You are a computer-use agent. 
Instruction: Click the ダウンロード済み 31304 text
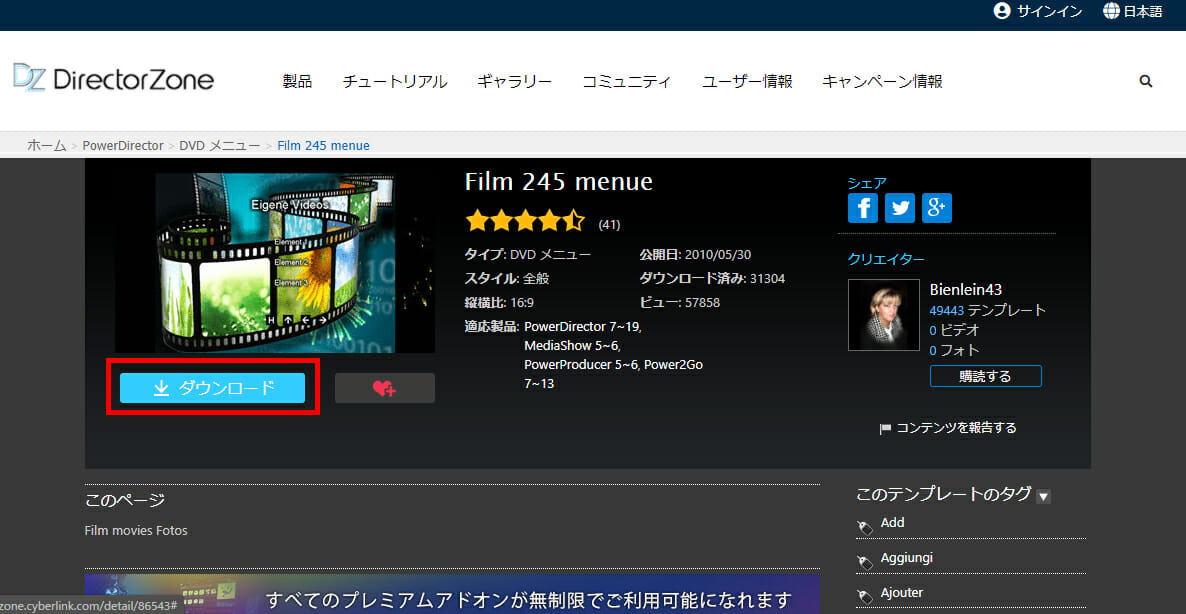(712, 278)
